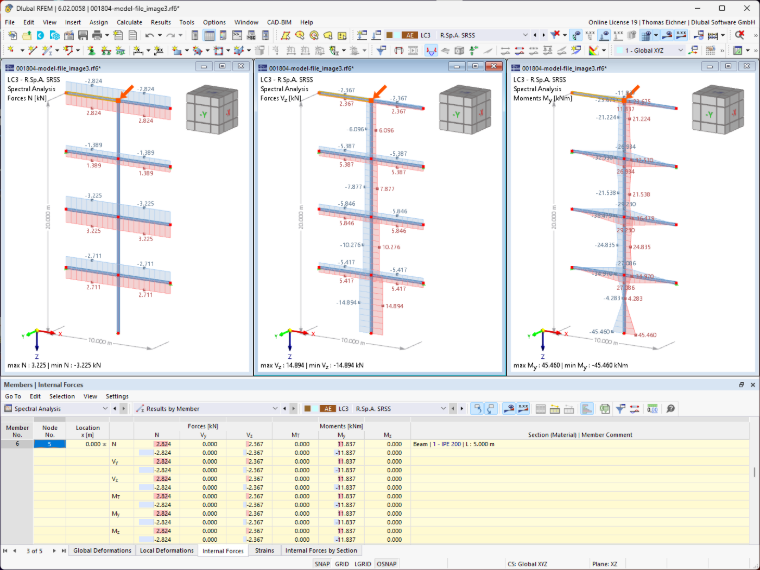Image resolution: width=760 pixels, height=570 pixels.
Task: Click the red-X delete results icon
Action: point(739,35)
